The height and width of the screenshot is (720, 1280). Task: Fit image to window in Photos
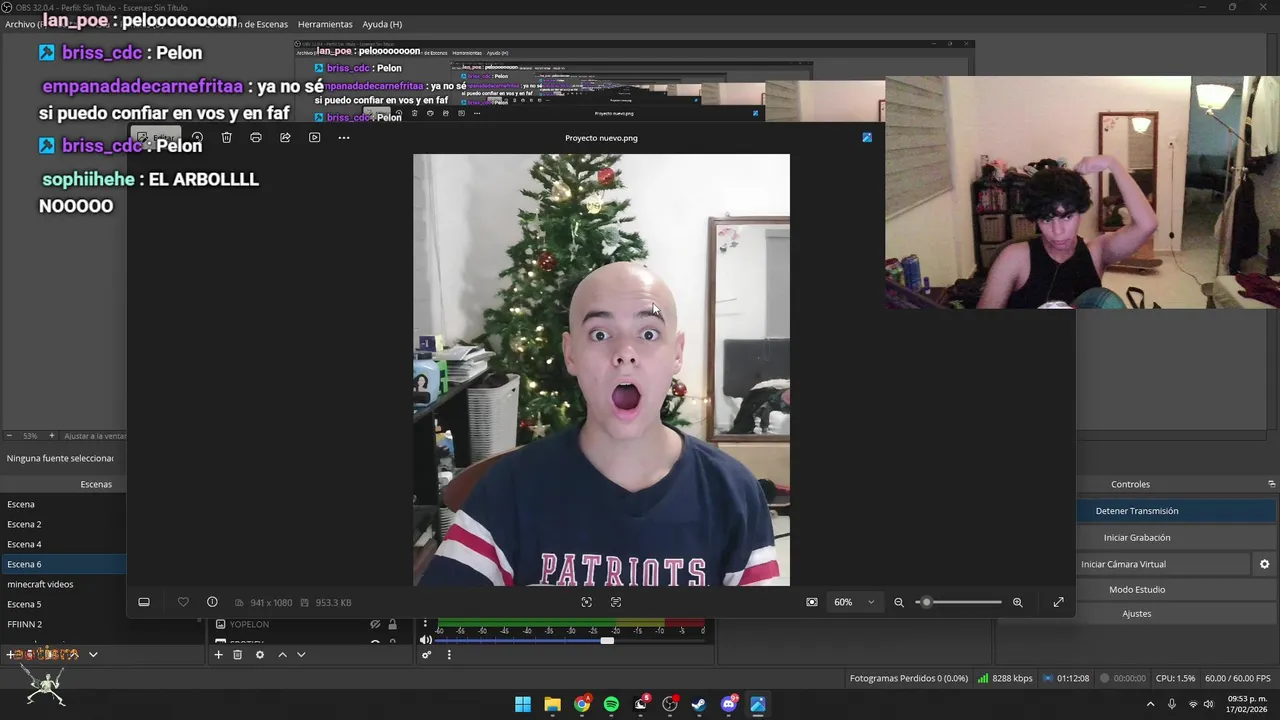pos(812,602)
